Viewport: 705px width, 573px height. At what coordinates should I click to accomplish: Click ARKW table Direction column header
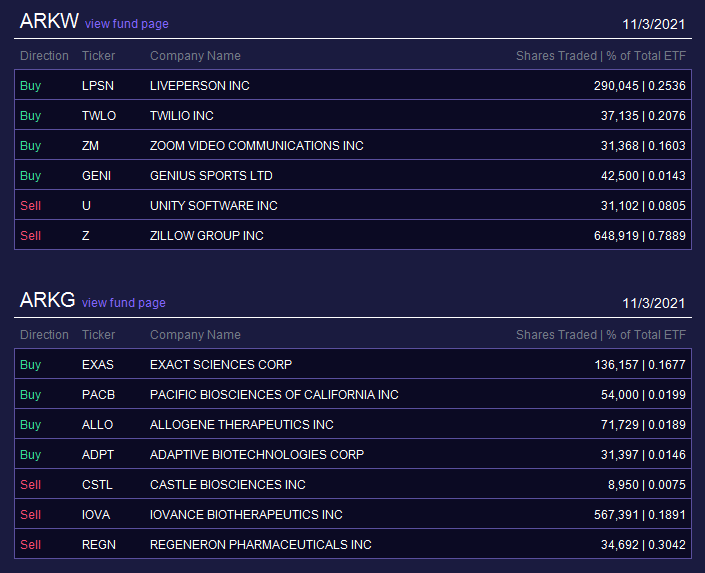tap(45, 56)
